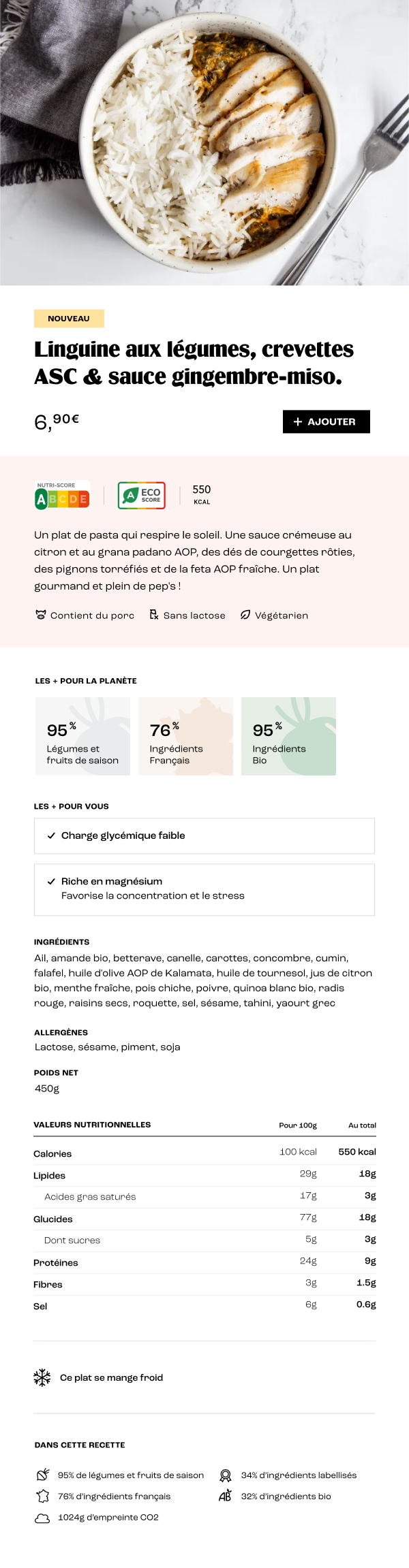Viewport: 409px width, 1568px height.
Task: Click the snowflake cold-dish icon
Action: pyautogui.click(x=42, y=1377)
